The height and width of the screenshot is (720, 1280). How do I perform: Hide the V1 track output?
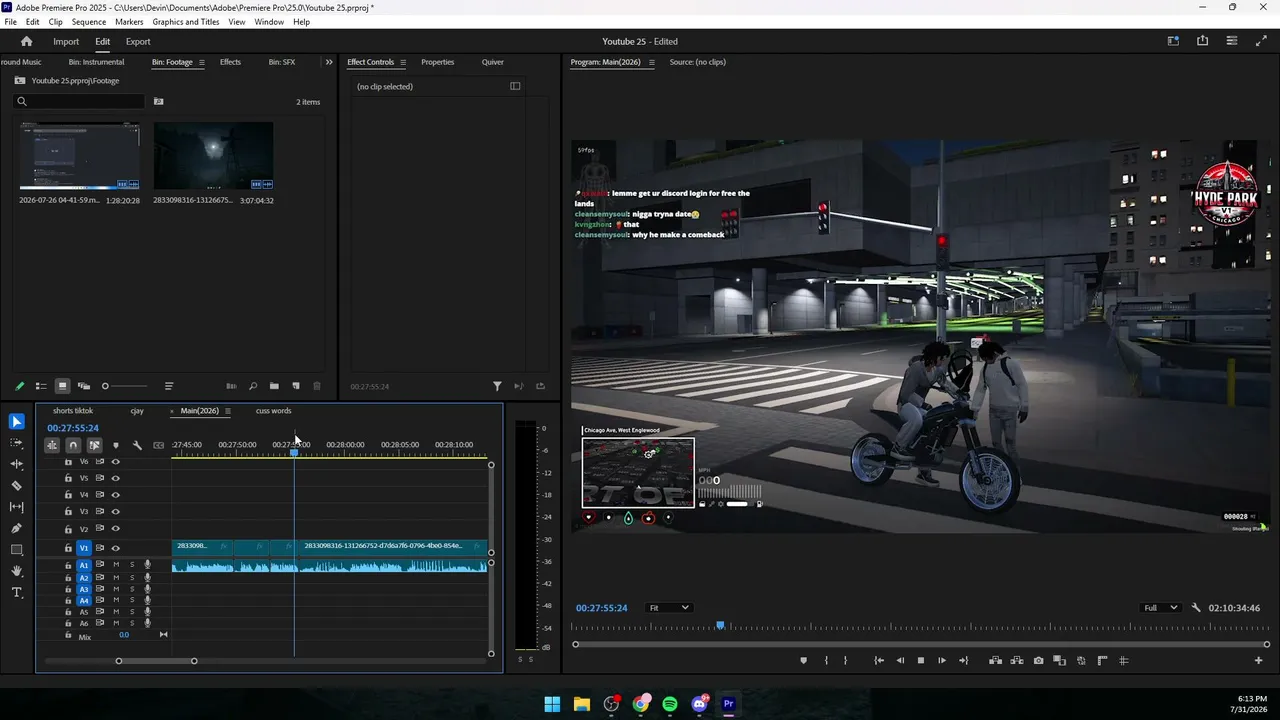pos(115,548)
